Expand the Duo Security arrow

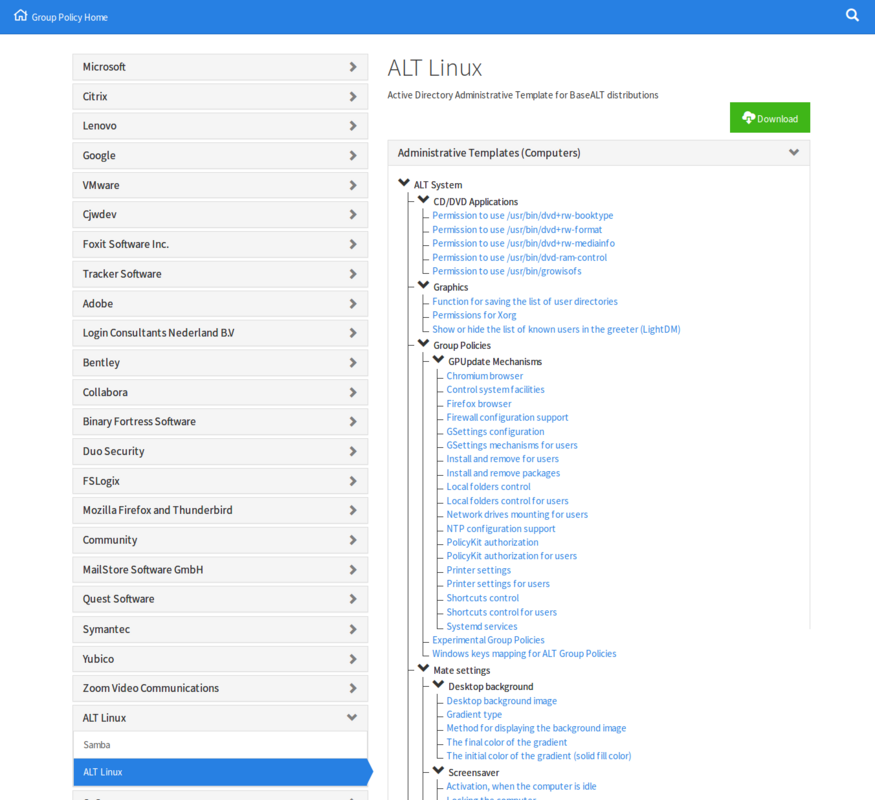tap(353, 451)
